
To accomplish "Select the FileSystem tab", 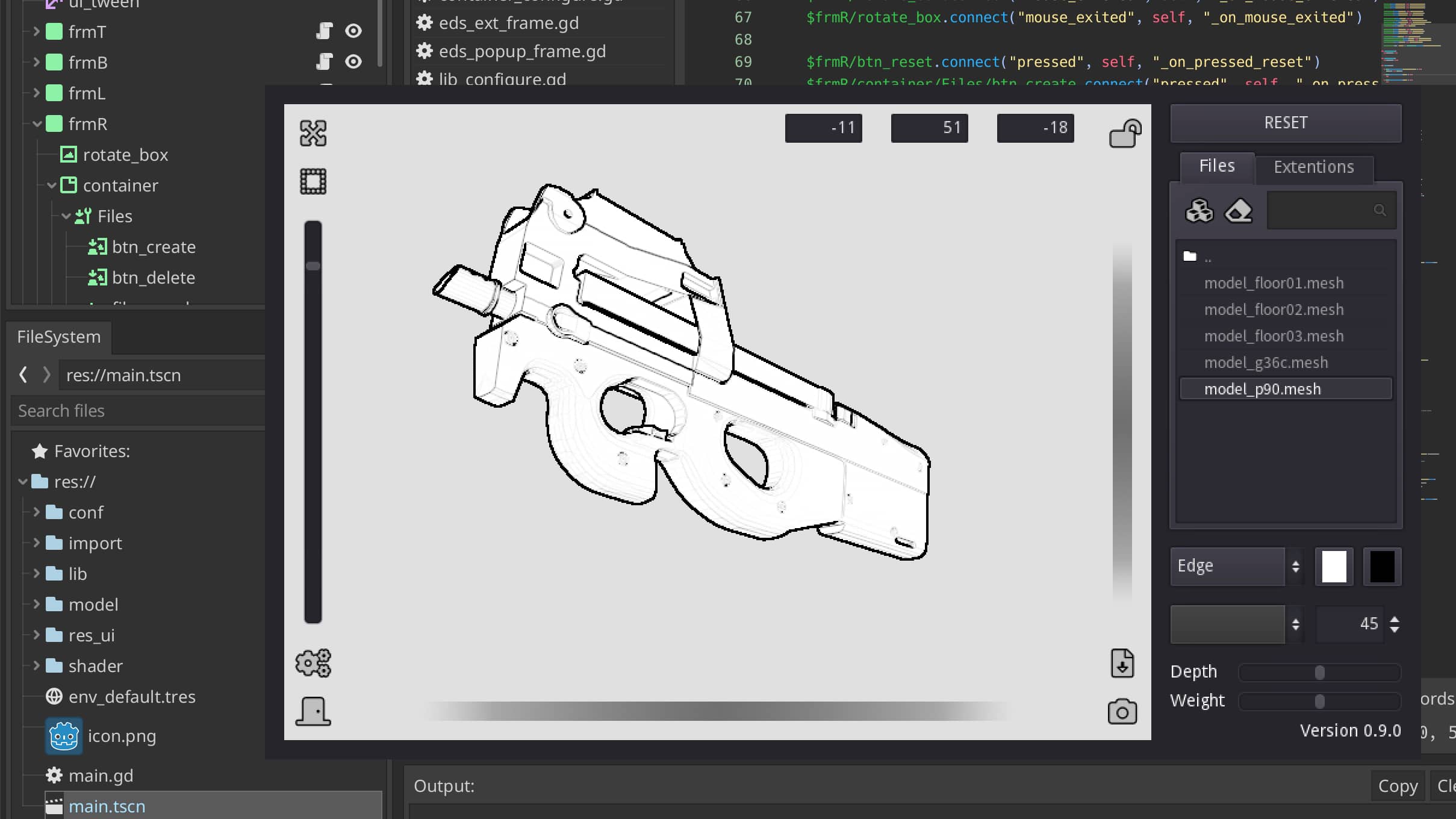I will click(x=58, y=337).
